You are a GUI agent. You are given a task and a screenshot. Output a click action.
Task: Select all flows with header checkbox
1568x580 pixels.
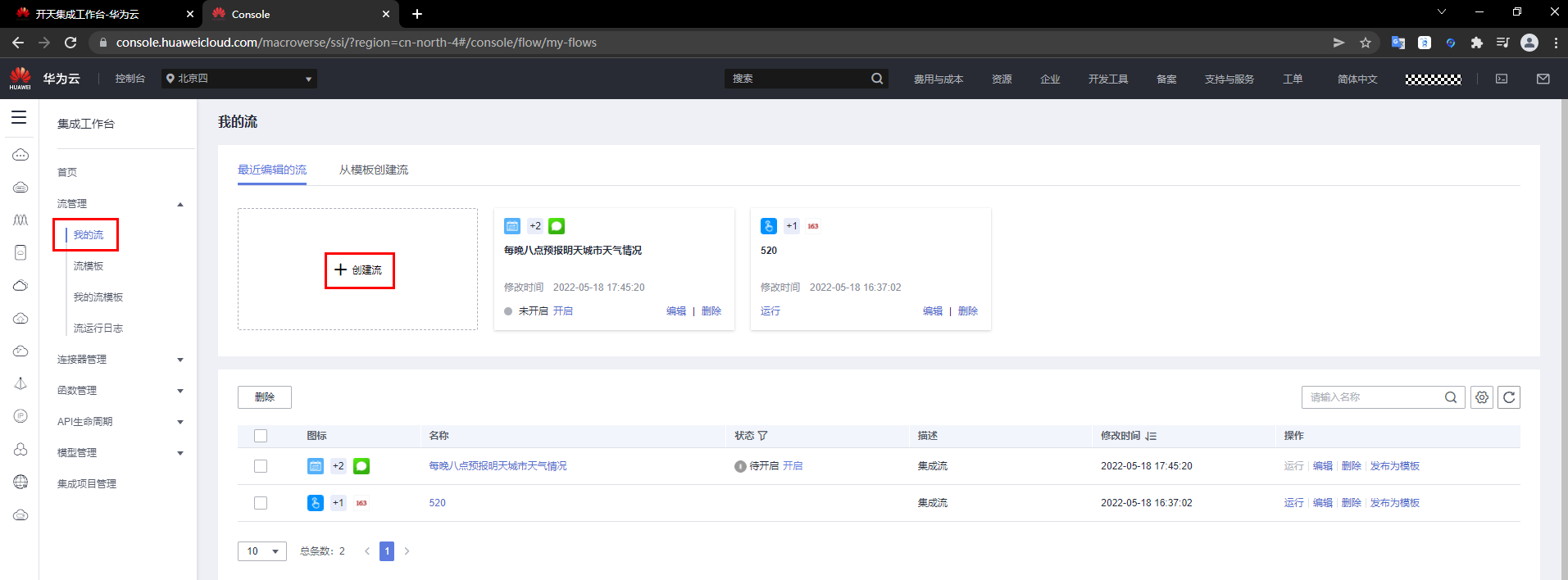(261, 436)
